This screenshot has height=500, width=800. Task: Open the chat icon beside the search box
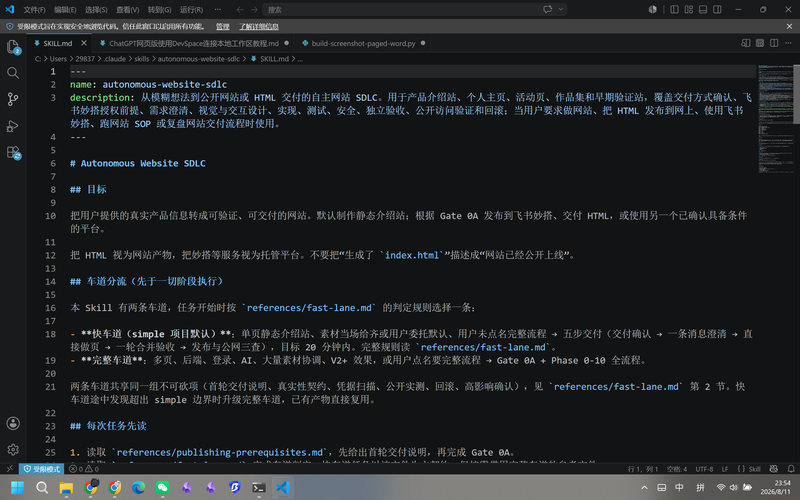point(547,9)
